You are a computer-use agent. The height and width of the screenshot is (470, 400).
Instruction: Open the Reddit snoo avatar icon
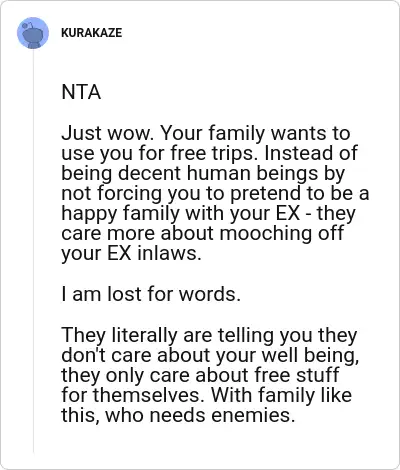point(33,33)
